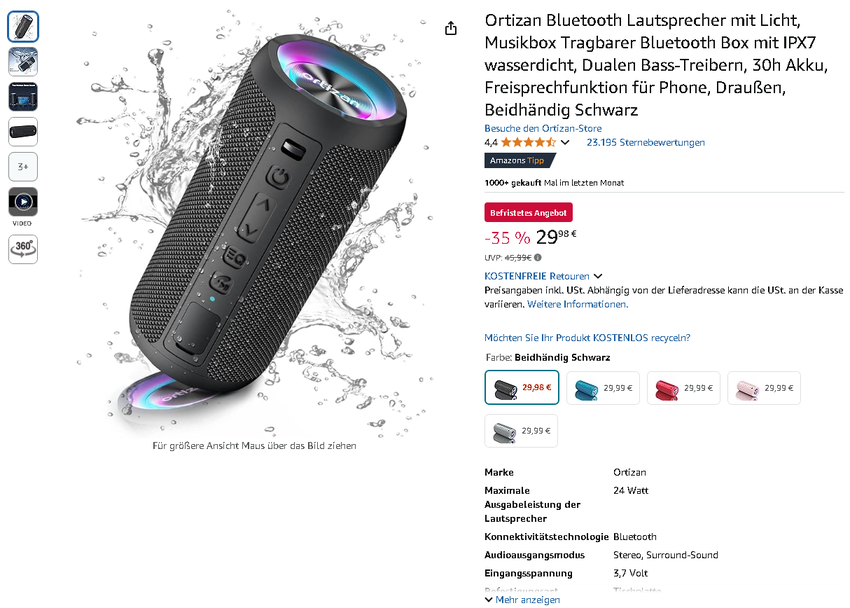The image size is (850, 608).
Task: Open the star rating breakdown dropdown
Action: click(x=565, y=142)
